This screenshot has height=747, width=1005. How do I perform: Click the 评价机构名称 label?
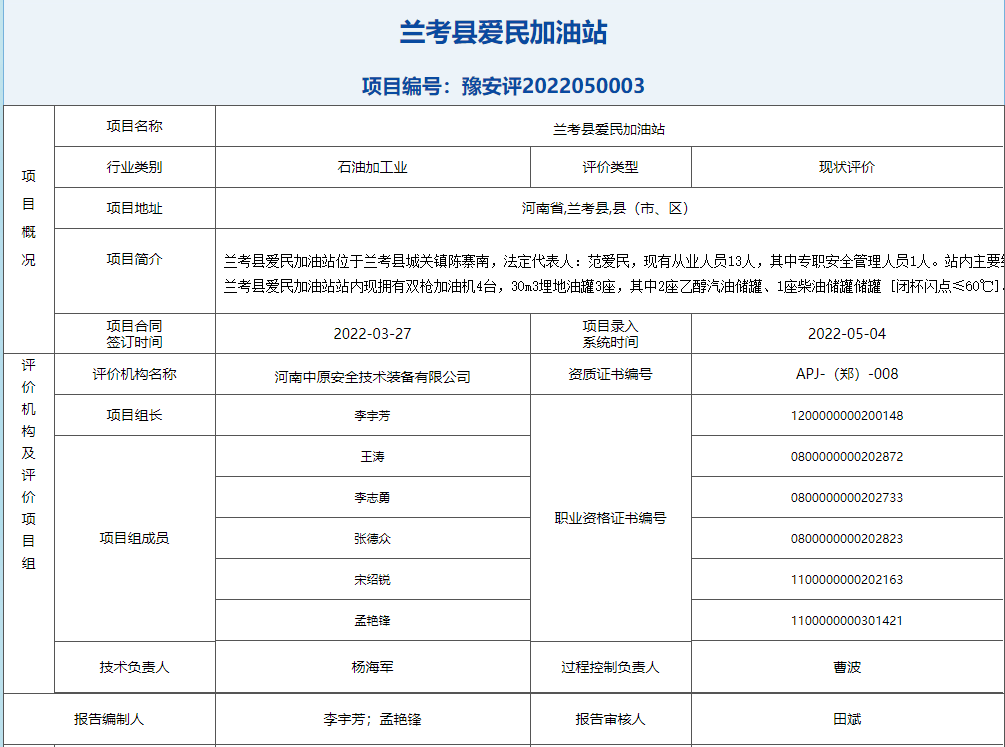pos(135,374)
